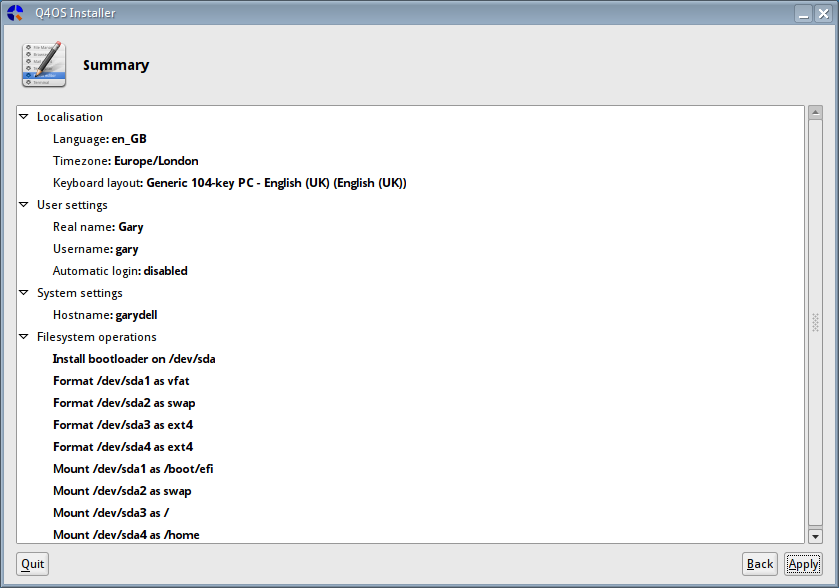Collapse the User settings section
This screenshot has height=588, width=839.
click(24, 205)
